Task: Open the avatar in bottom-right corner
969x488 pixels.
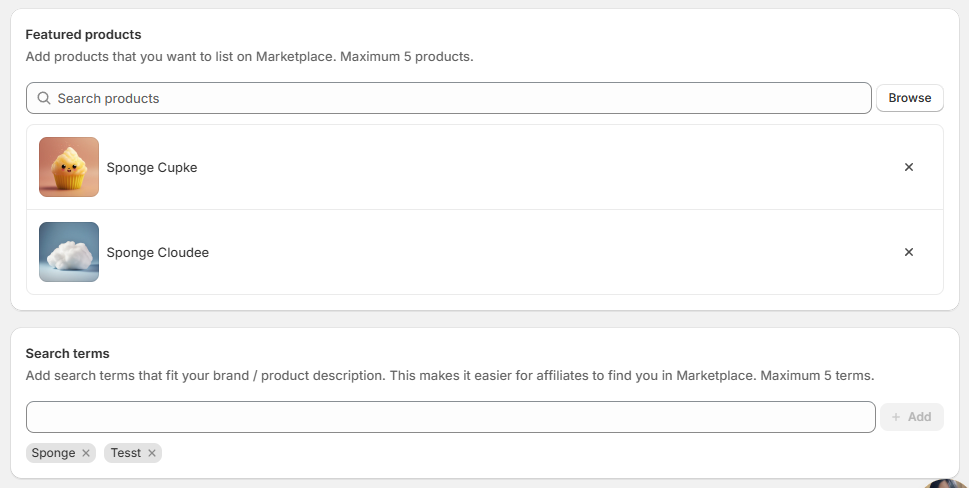Action: [x=947, y=484]
